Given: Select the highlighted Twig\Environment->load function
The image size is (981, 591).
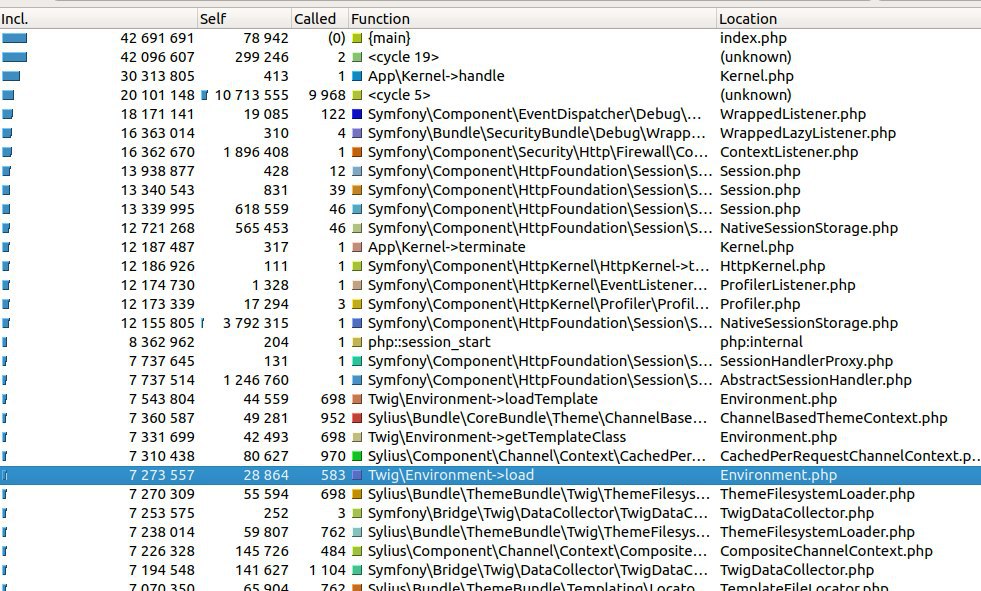Looking at the screenshot, I should click(490, 475).
